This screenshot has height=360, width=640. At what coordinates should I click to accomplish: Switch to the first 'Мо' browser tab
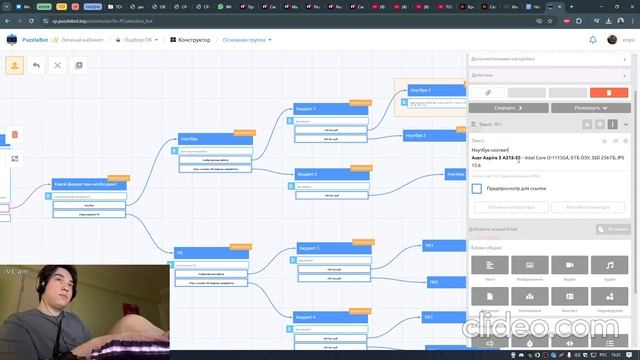[23, 7]
